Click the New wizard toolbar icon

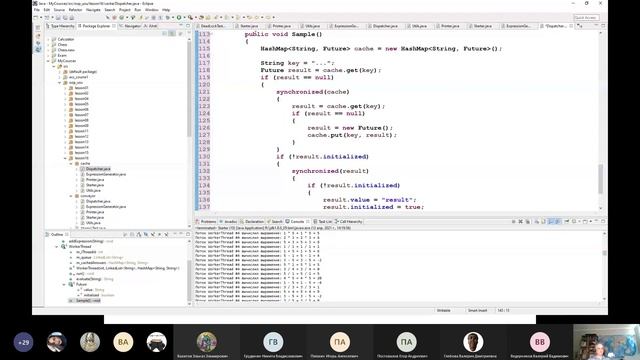(x=36, y=18)
